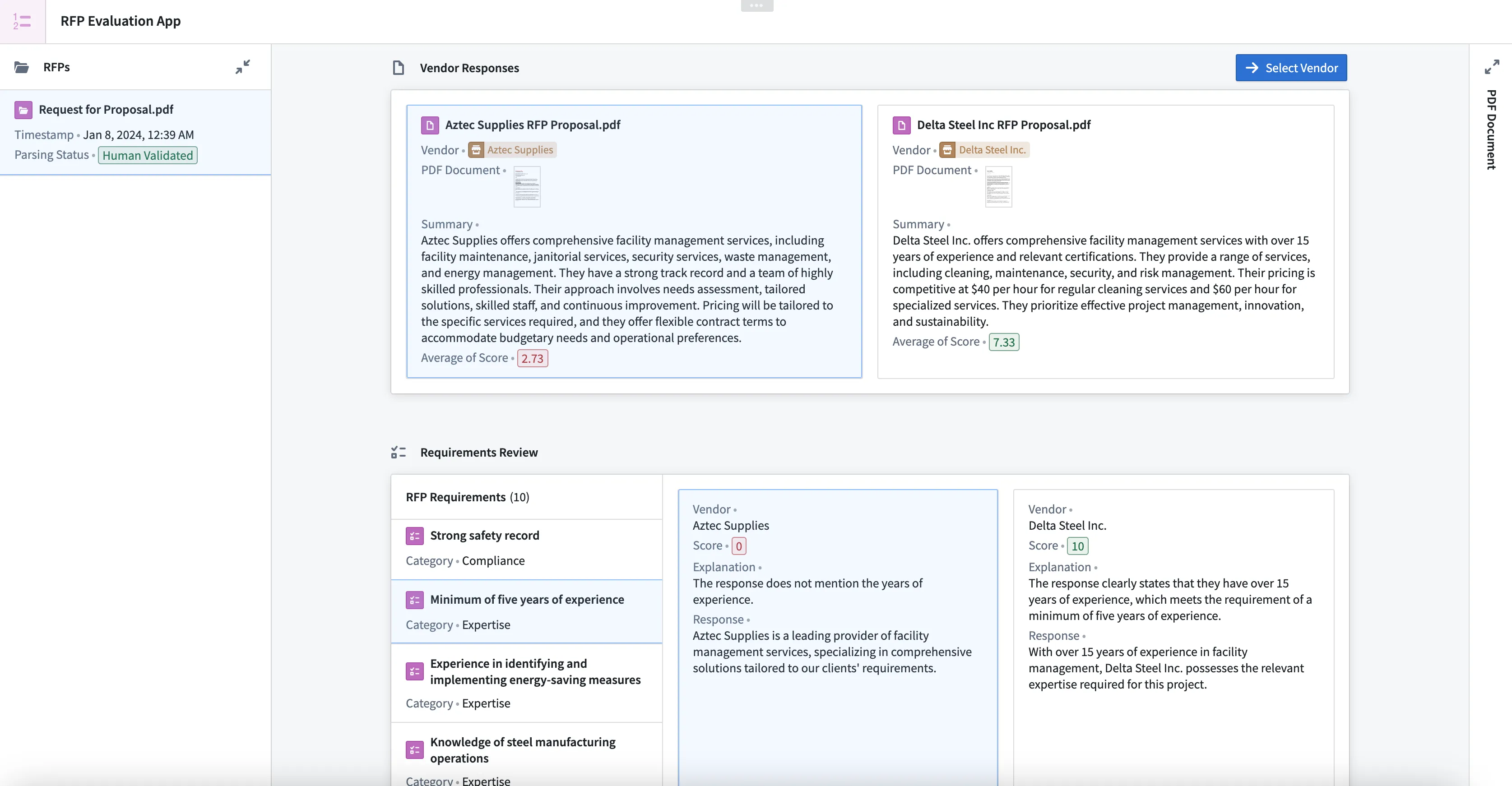Click the top center ellipsis handle
Screen dimensions: 1512x786
(x=756, y=5)
